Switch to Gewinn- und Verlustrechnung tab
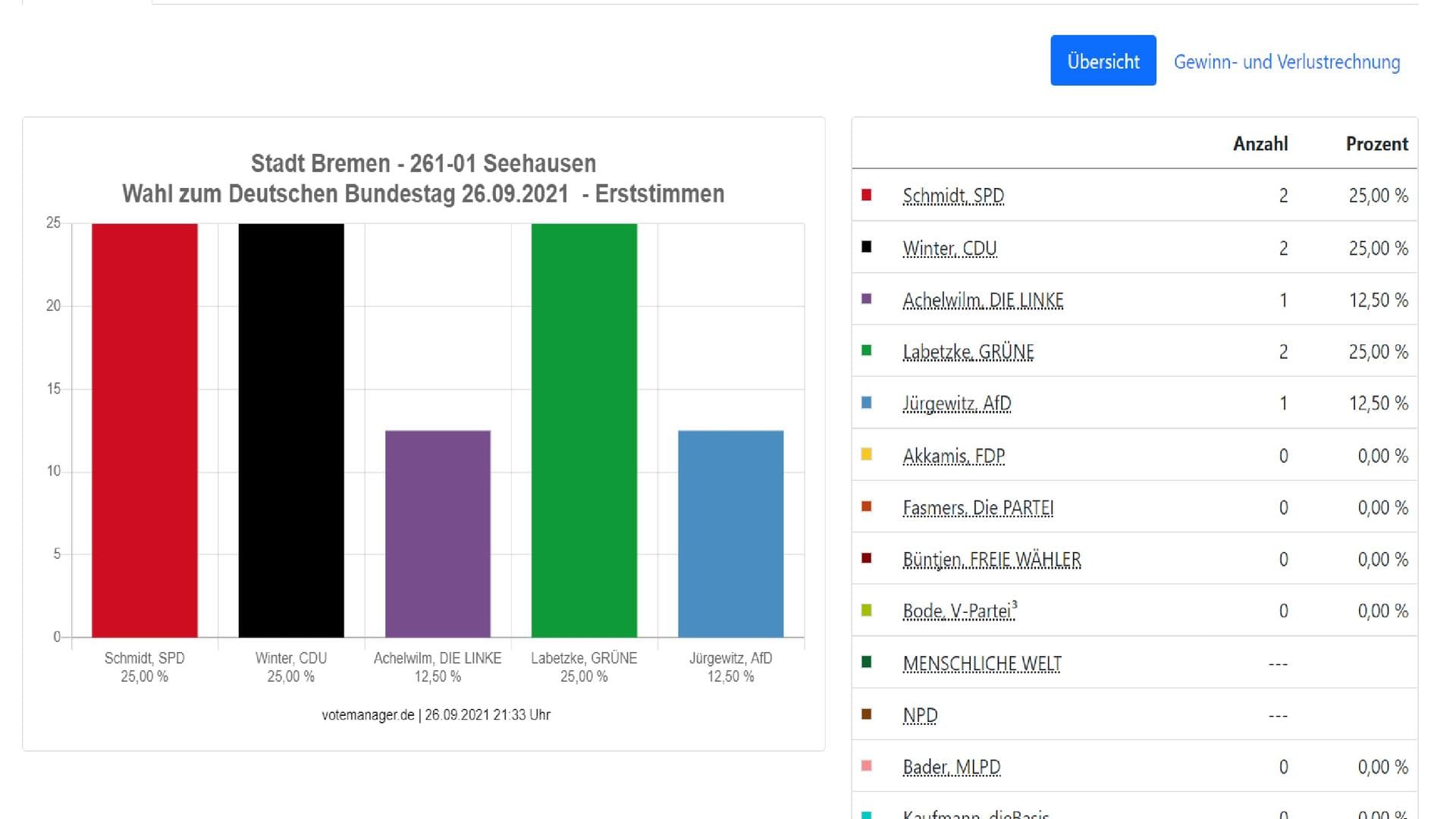 pyautogui.click(x=1286, y=62)
